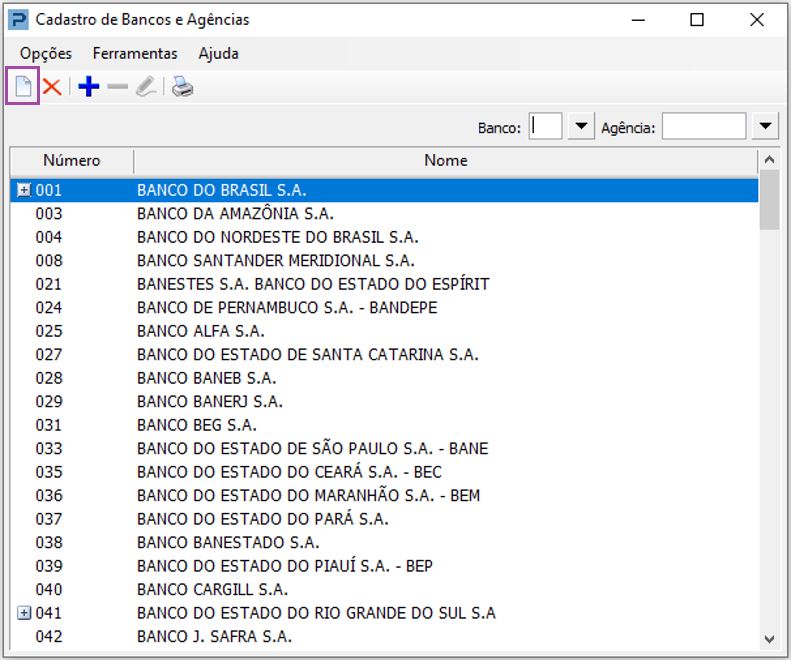Select BANCO DO NORDESTE DO BRASIL S.A.

click(384, 237)
